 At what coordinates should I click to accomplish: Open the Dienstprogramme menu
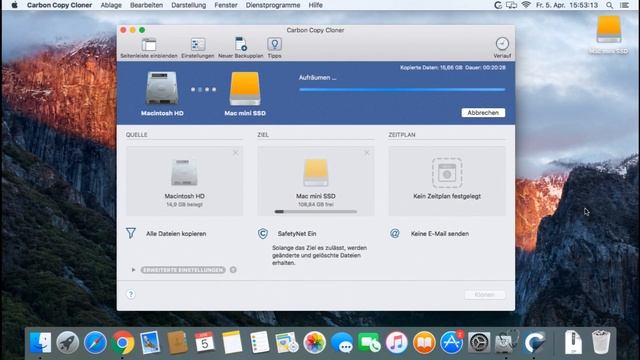pyautogui.click(x=273, y=5)
